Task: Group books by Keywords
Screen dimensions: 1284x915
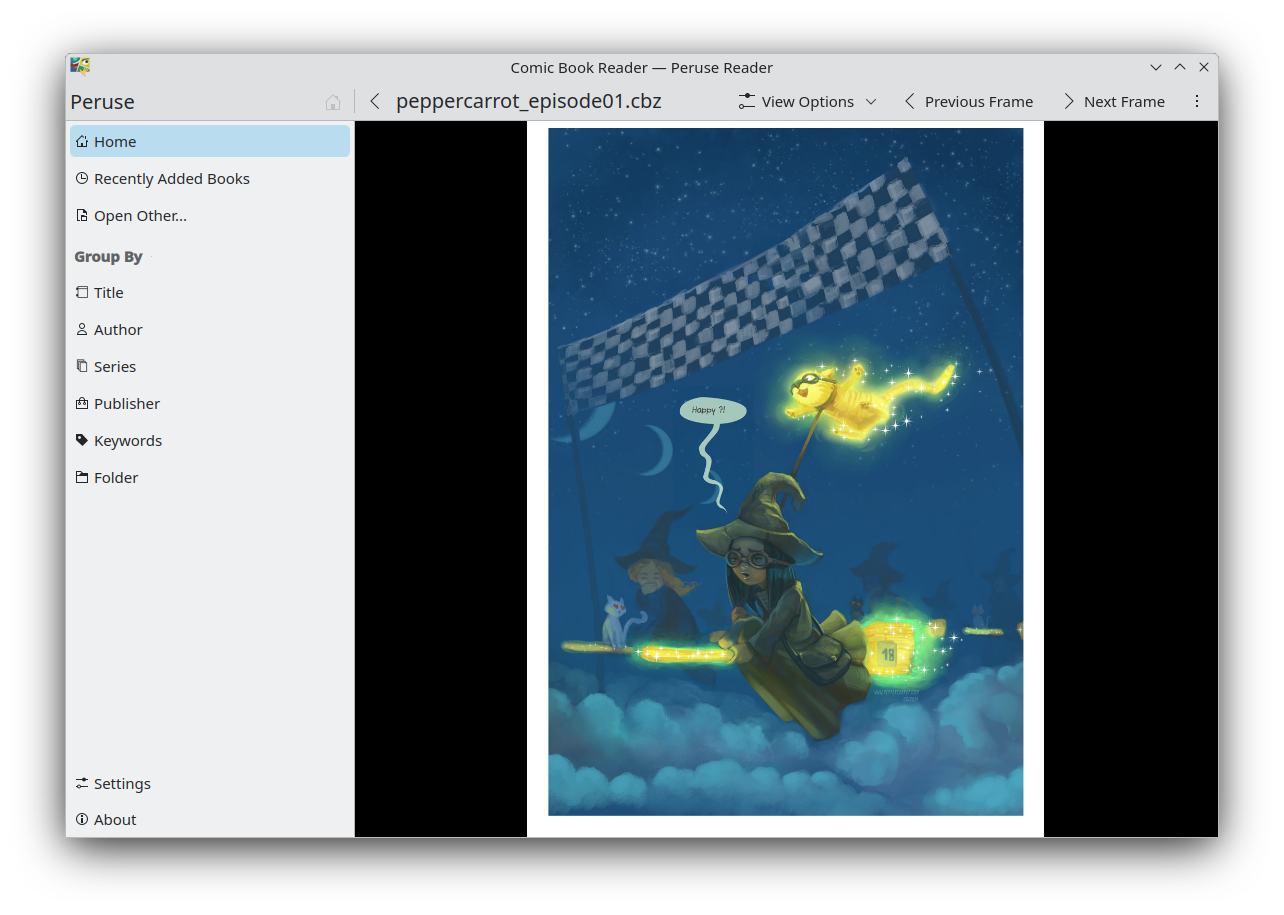Action: pyautogui.click(x=127, y=441)
